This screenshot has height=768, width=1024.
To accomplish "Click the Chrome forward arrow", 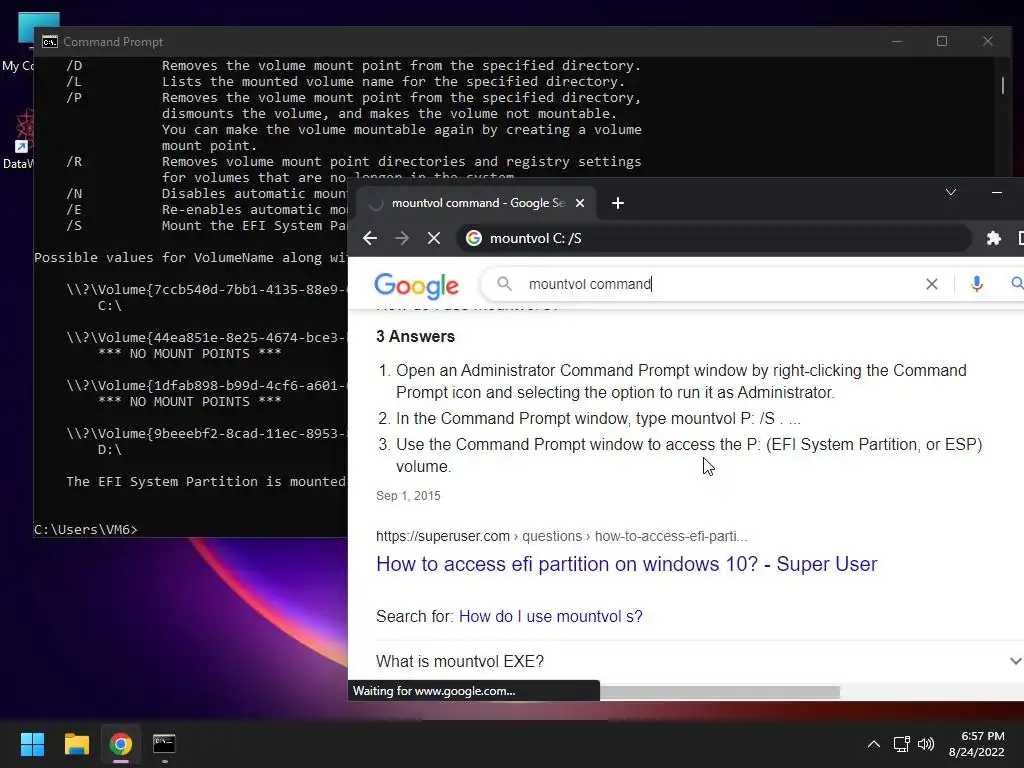I will click(x=402, y=238).
